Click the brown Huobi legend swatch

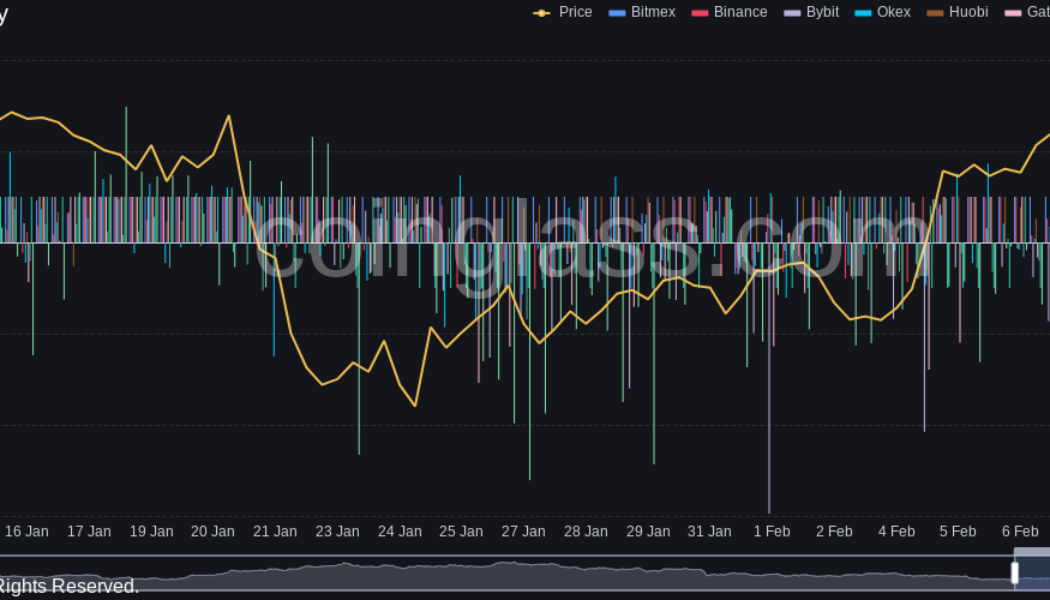[x=935, y=13]
